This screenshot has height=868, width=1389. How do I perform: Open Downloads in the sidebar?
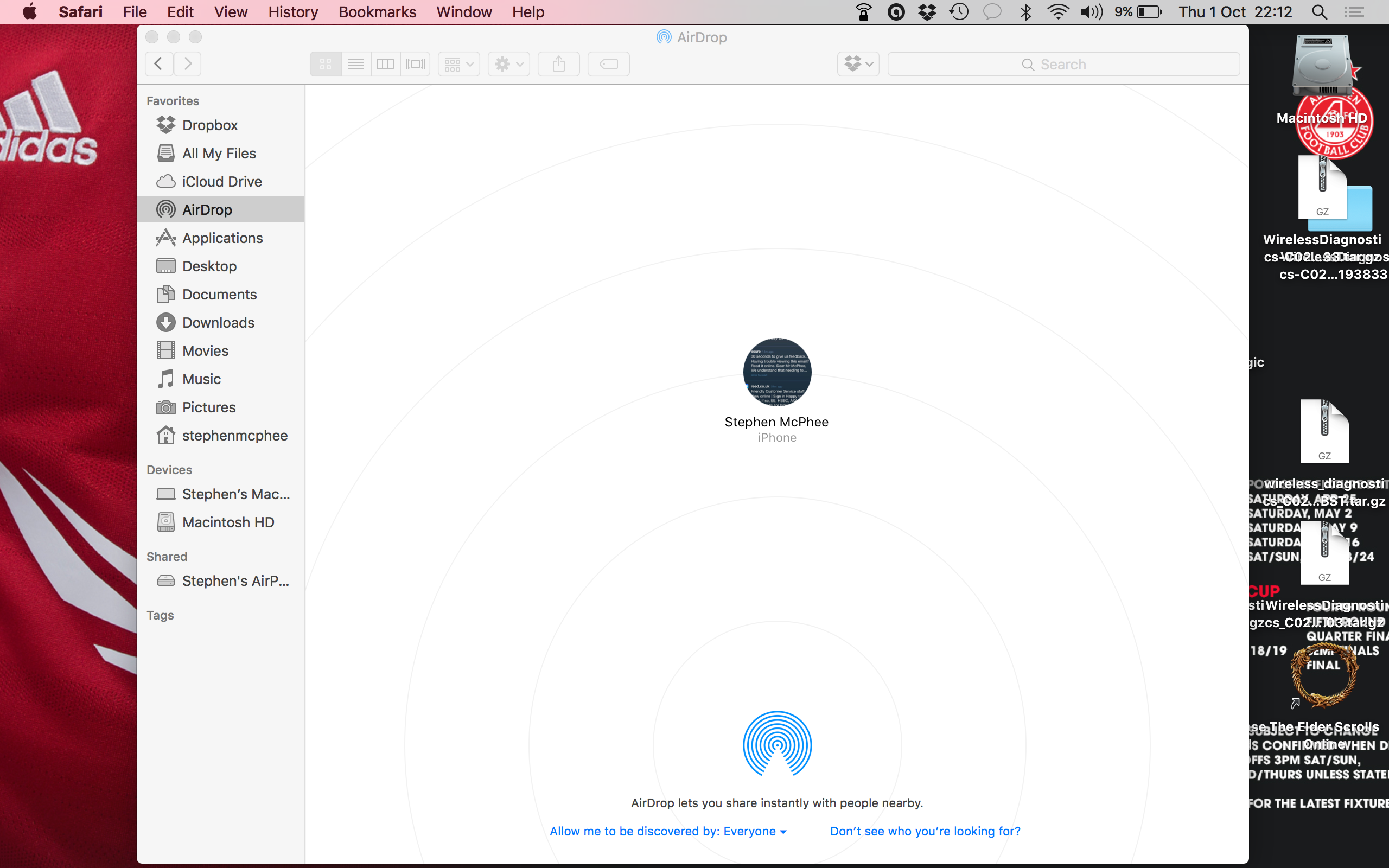click(218, 323)
